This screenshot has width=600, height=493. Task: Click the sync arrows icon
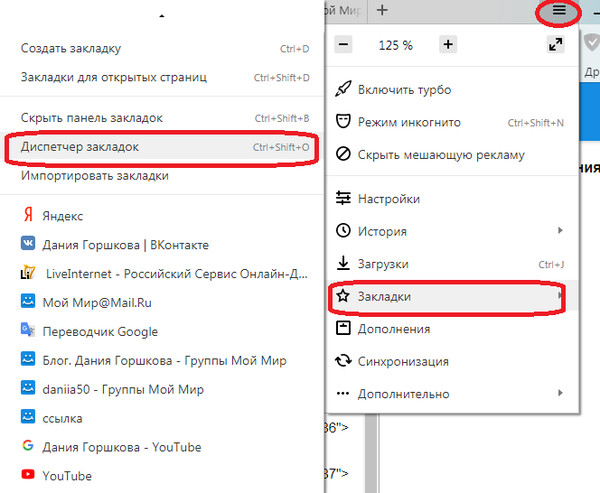343,361
